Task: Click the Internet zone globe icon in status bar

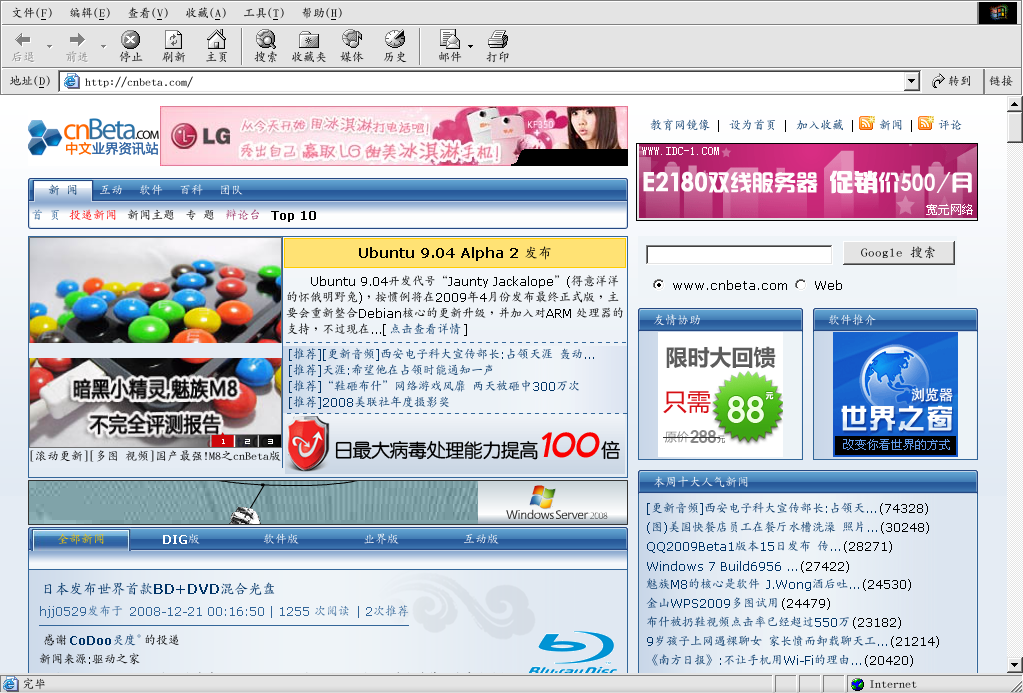Action: tap(857, 684)
